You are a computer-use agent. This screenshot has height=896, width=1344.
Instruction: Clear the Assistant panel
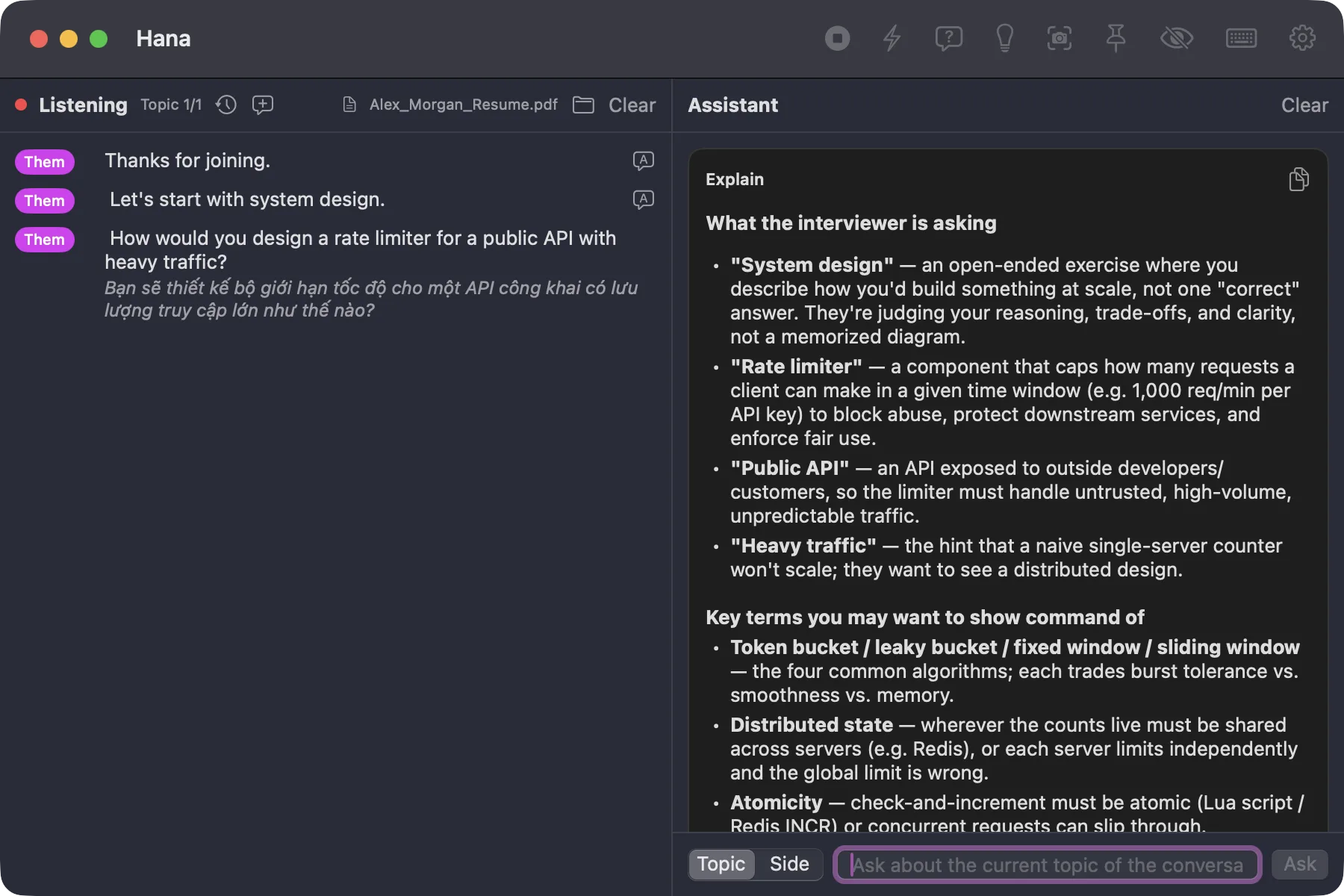pos(1304,105)
